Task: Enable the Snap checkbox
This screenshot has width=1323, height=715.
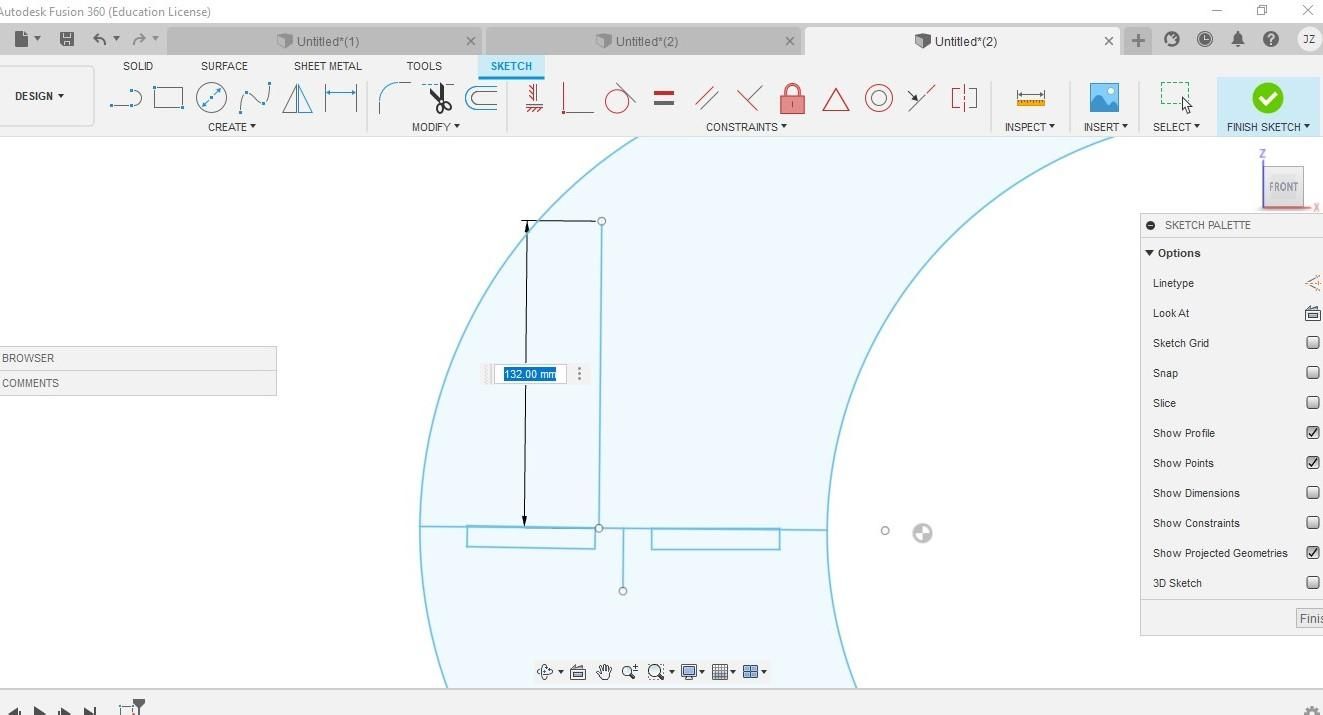Action: 1313,373
